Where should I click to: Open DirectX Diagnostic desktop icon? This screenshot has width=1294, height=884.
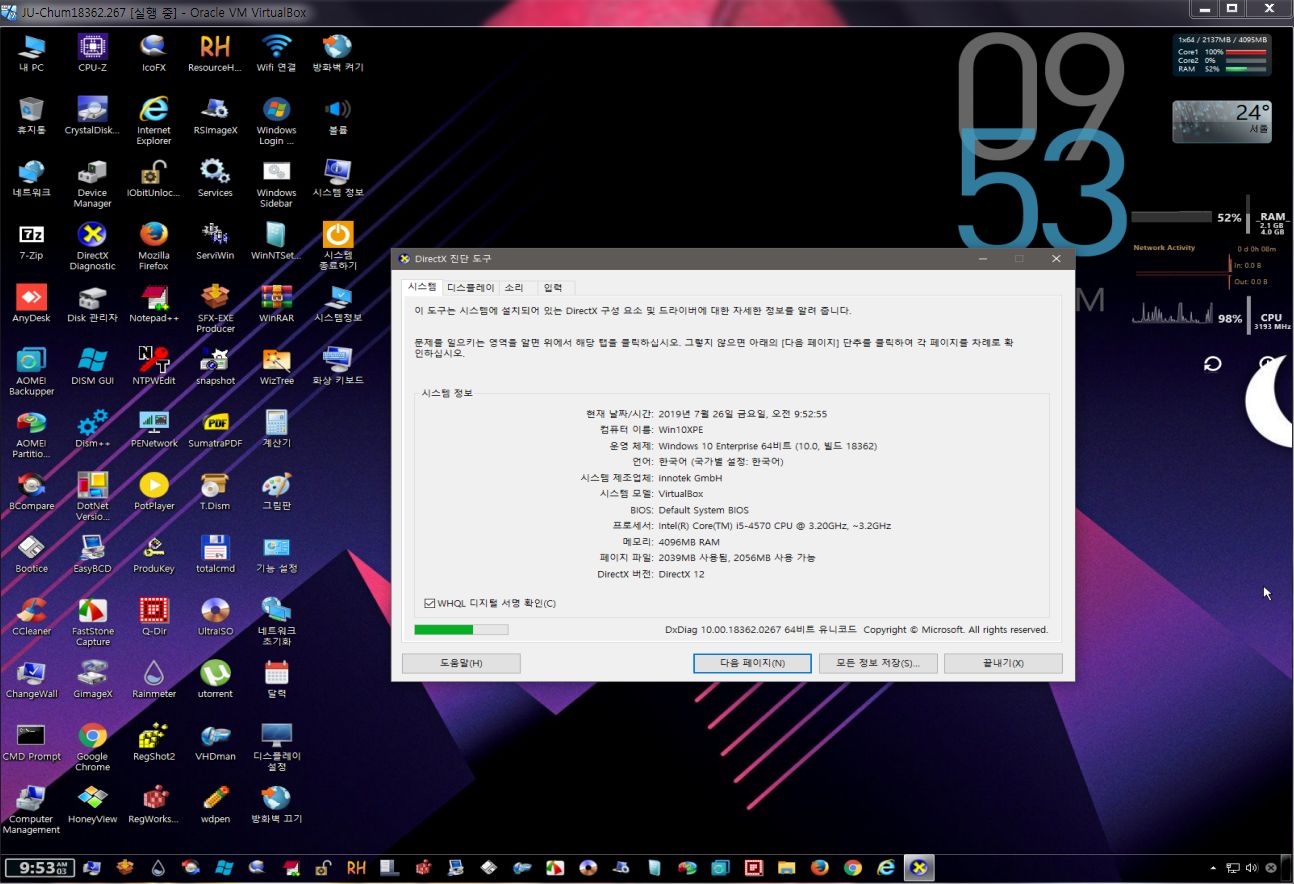click(92, 246)
